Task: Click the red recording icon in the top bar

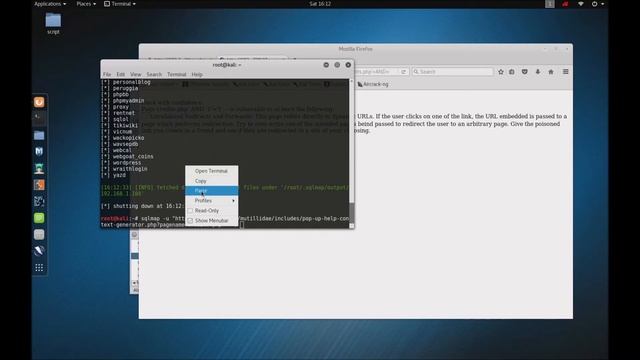Action: click(x=565, y=4)
